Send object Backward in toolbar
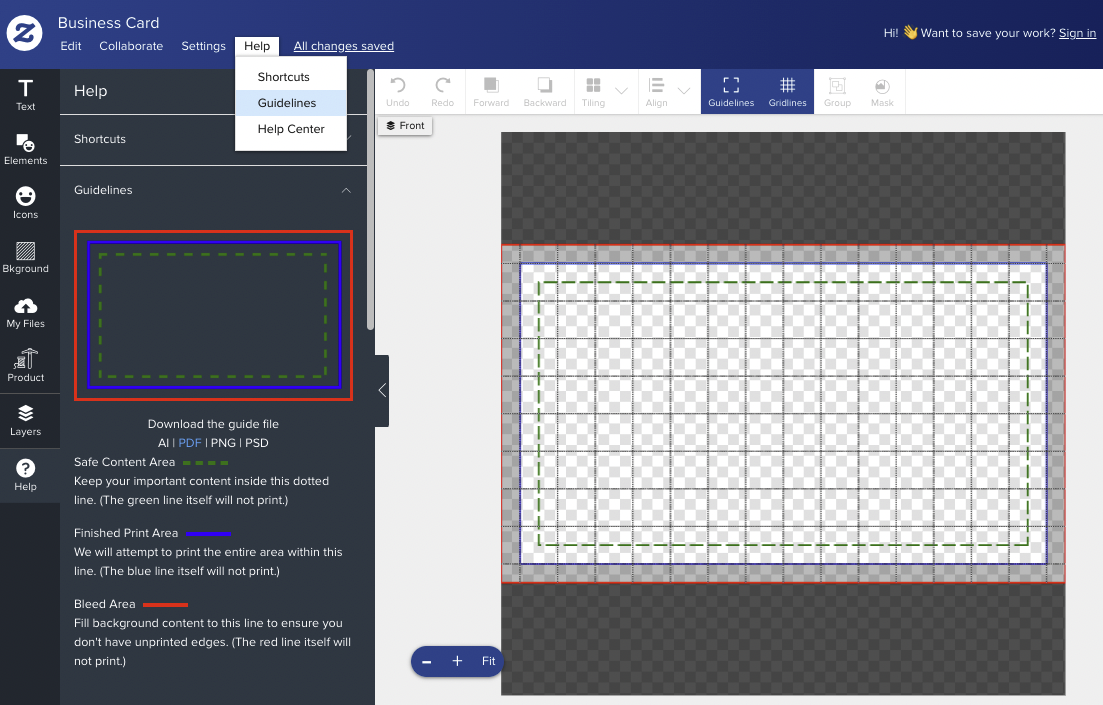This screenshot has width=1103, height=705. (544, 91)
